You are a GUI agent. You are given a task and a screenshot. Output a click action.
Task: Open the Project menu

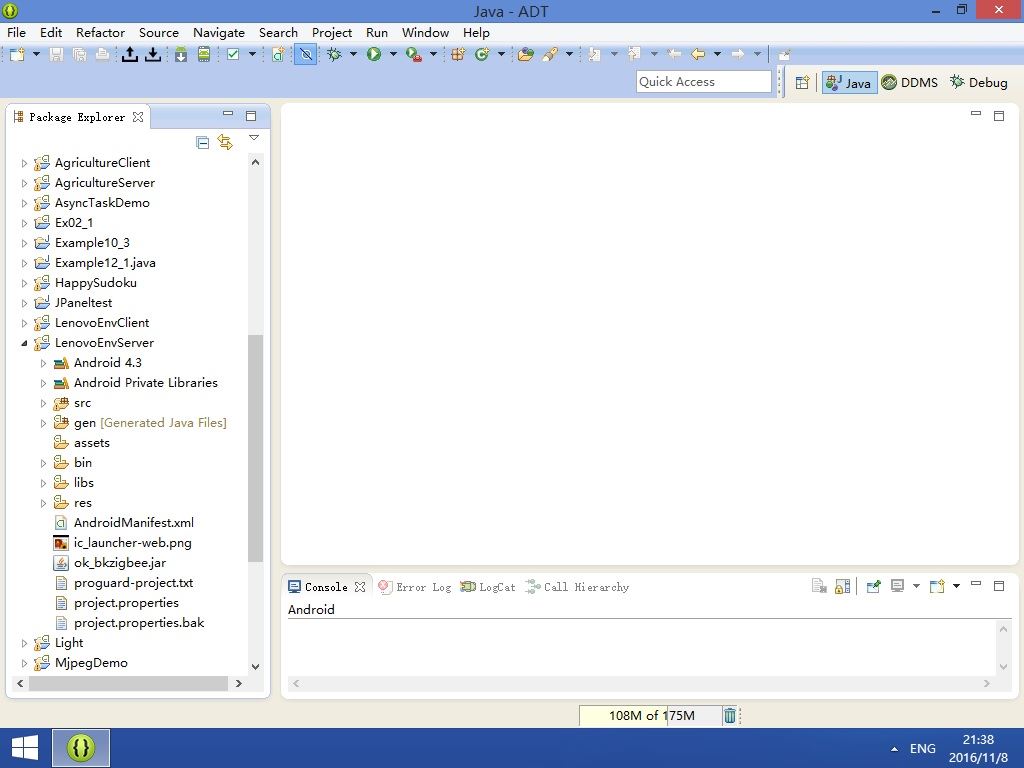tap(332, 33)
